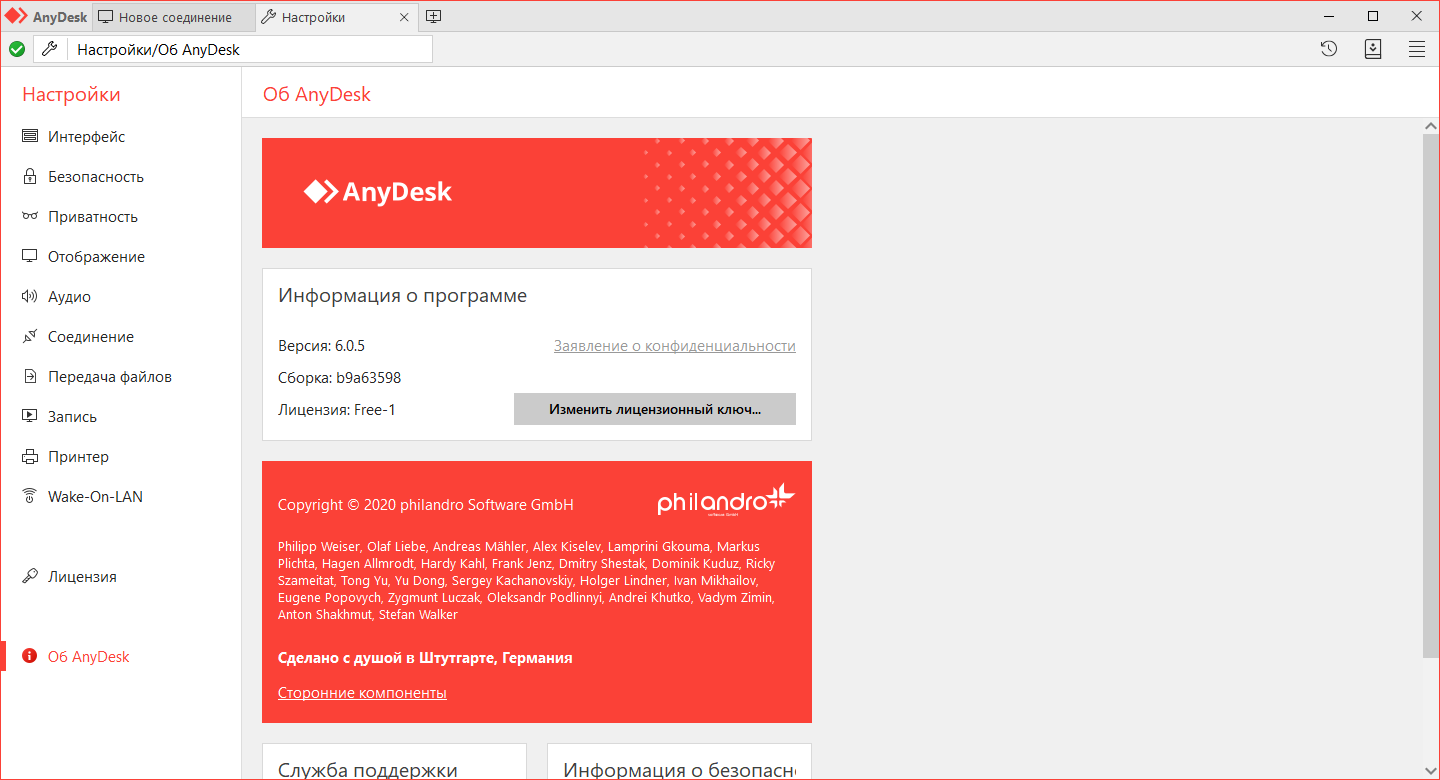Open Интерфейс settings section

pos(86,137)
